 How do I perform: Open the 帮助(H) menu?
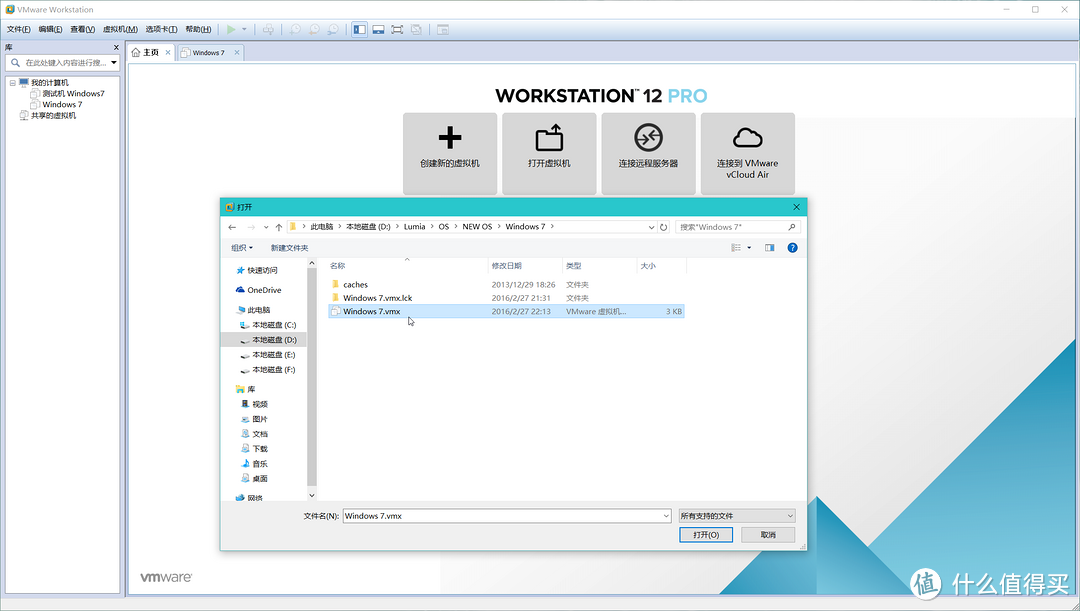[198, 29]
